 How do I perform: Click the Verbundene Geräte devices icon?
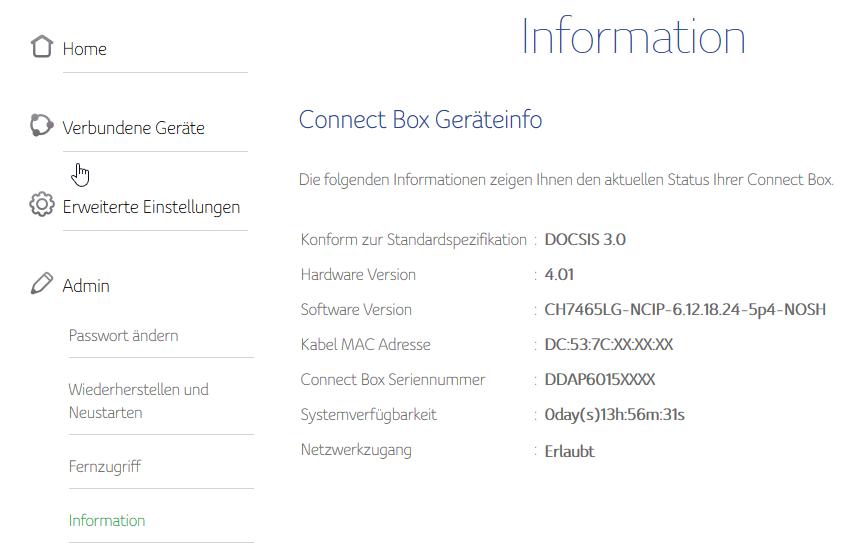click(x=41, y=126)
